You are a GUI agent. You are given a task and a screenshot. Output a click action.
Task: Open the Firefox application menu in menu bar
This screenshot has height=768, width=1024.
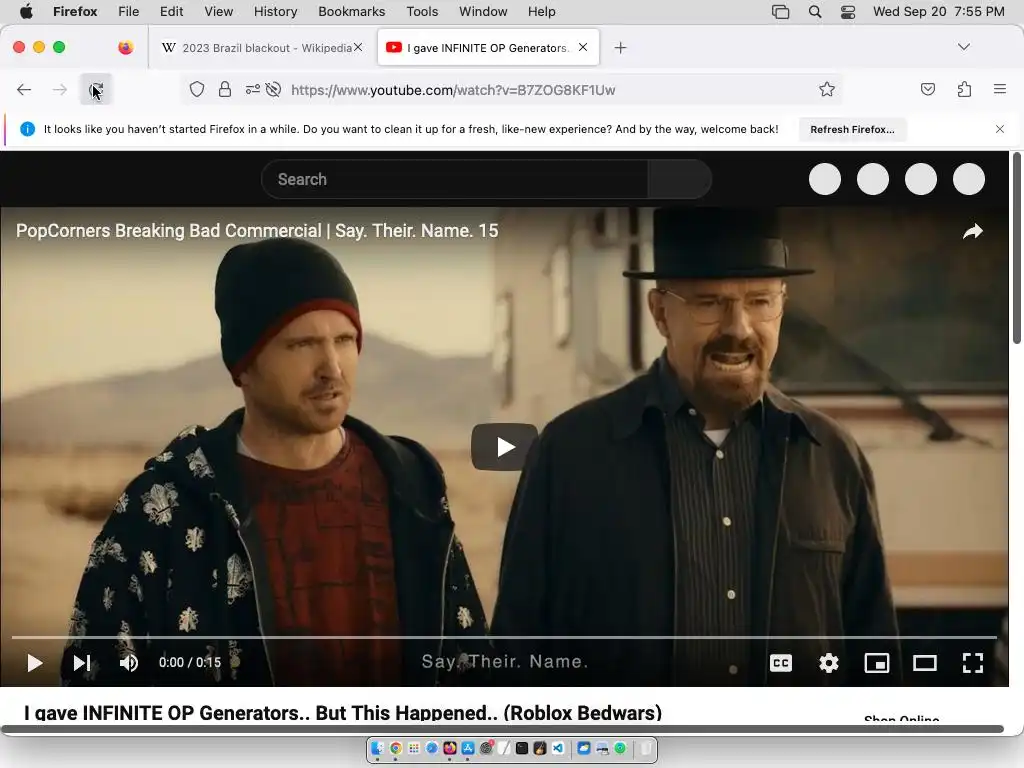pyautogui.click(x=75, y=12)
